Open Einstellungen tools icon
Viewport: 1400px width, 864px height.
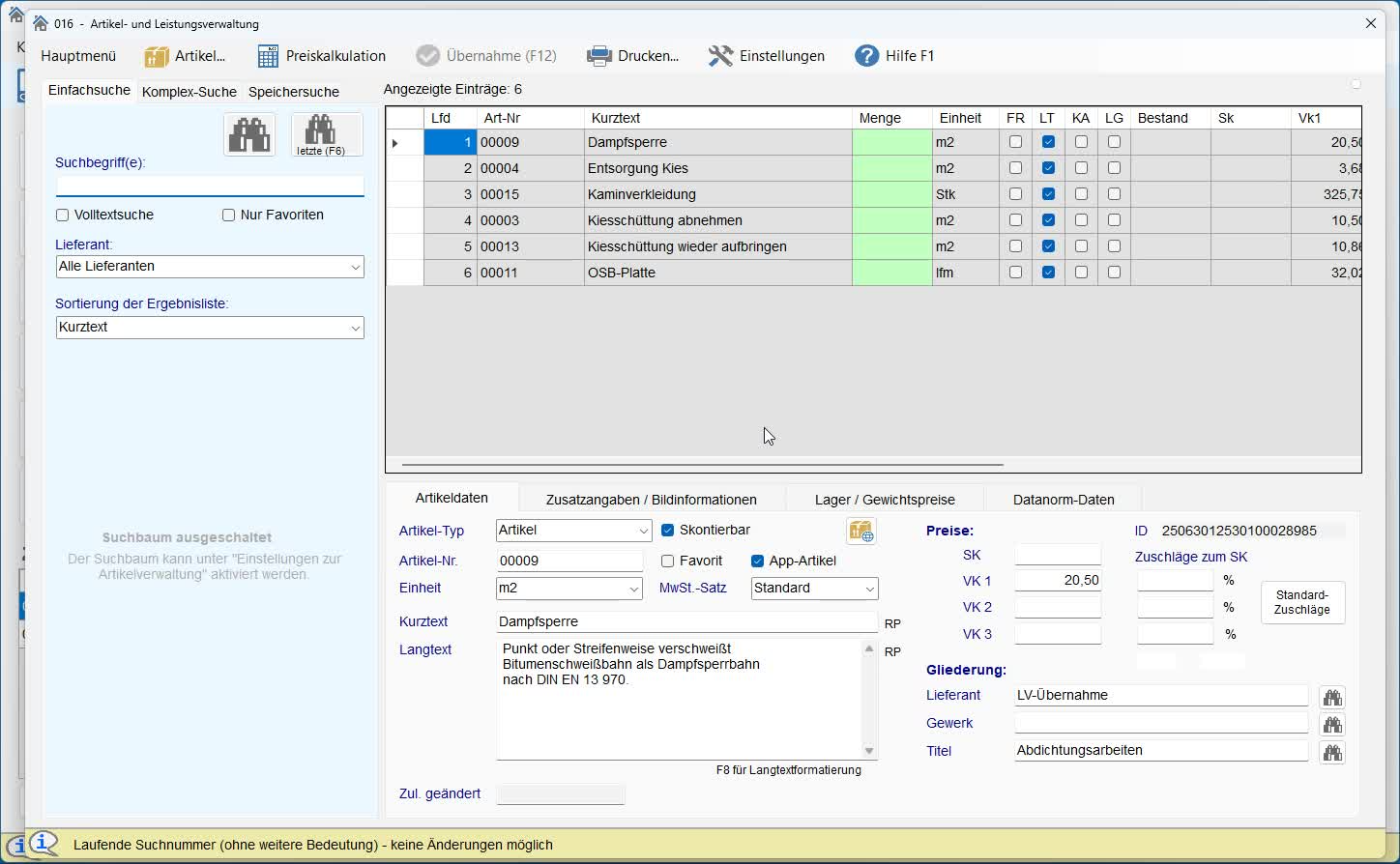pos(720,56)
